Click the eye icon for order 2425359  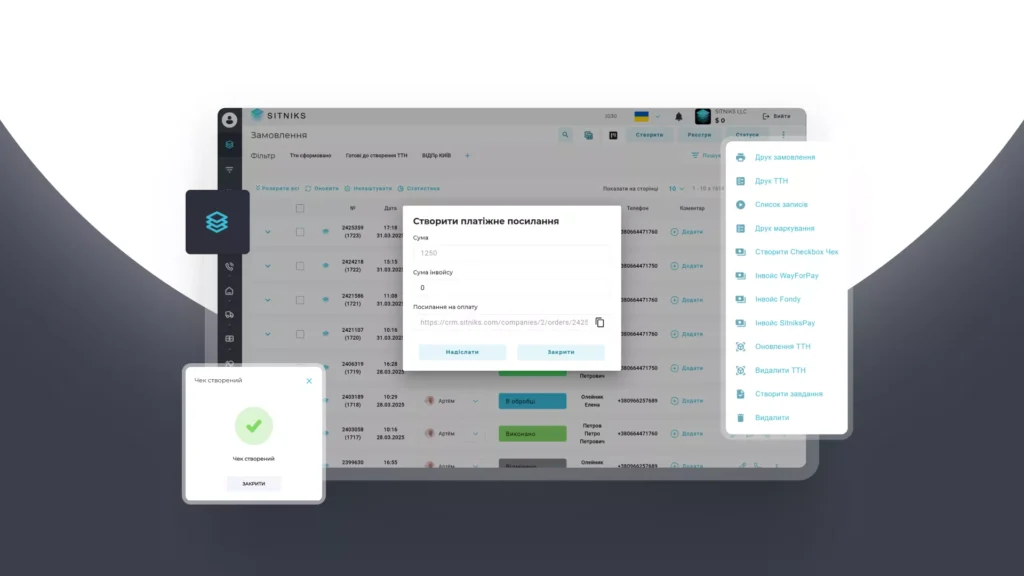tap(325, 232)
